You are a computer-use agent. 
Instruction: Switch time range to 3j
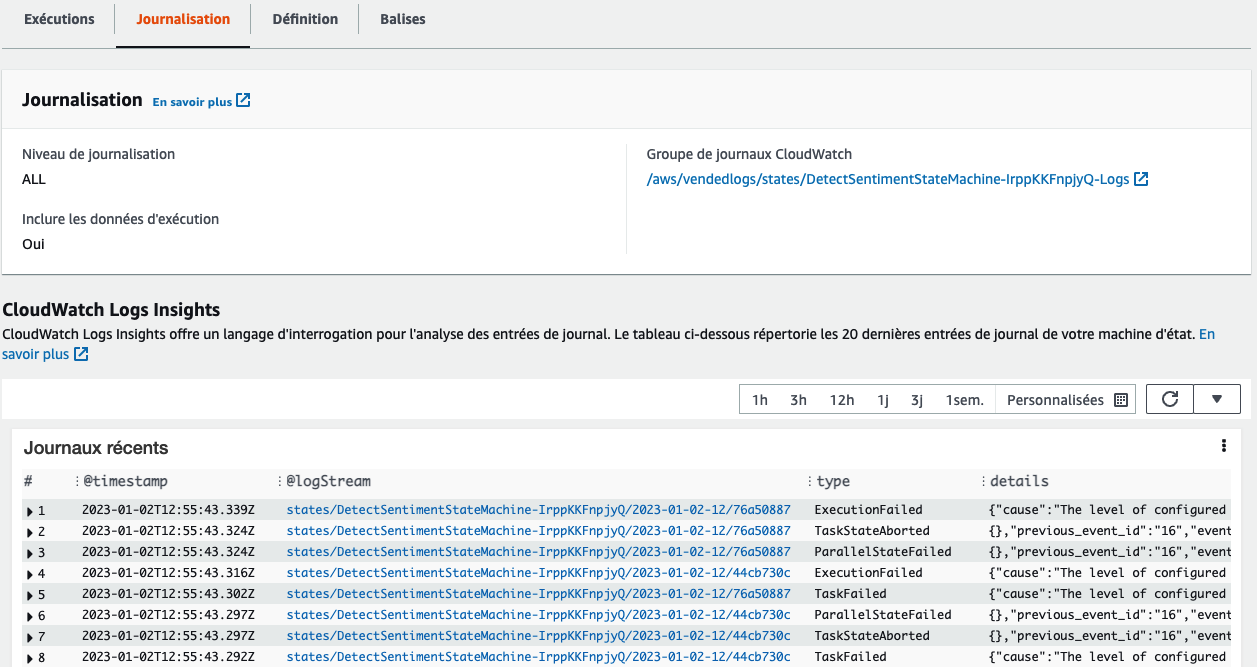(917, 400)
